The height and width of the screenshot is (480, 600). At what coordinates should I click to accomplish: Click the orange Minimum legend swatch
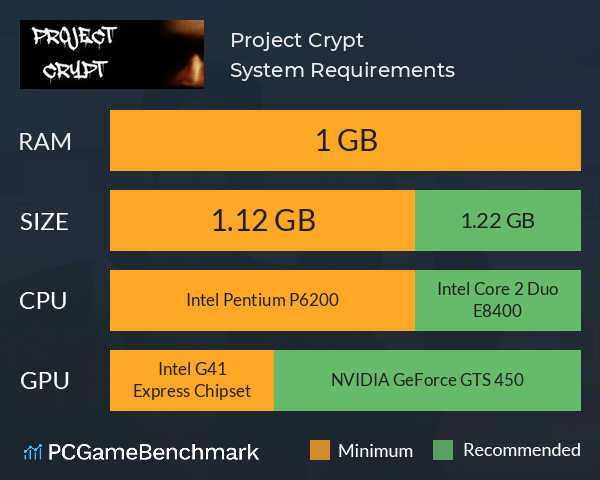click(320, 450)
